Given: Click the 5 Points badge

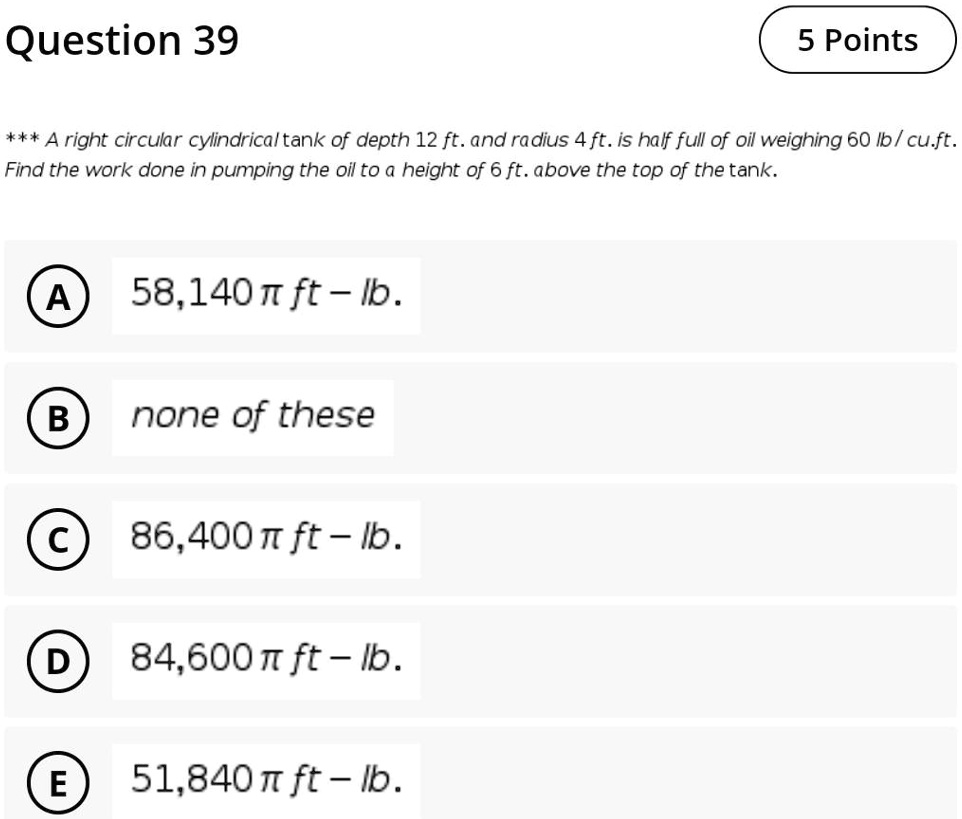Looking at the screenshot, I should [857, 40].
